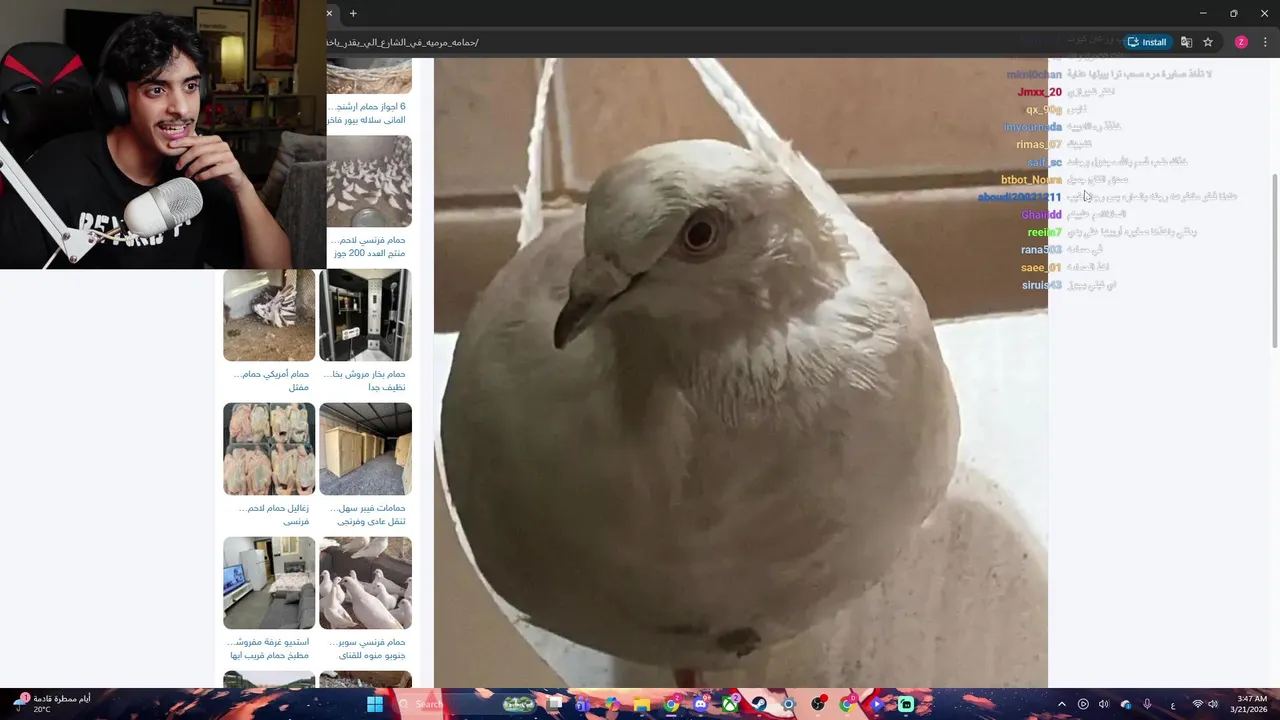The height and width of the screenshot is (720, 1280).
Task: Open Chrome's three-dot menu
Action: (1265, 42)
